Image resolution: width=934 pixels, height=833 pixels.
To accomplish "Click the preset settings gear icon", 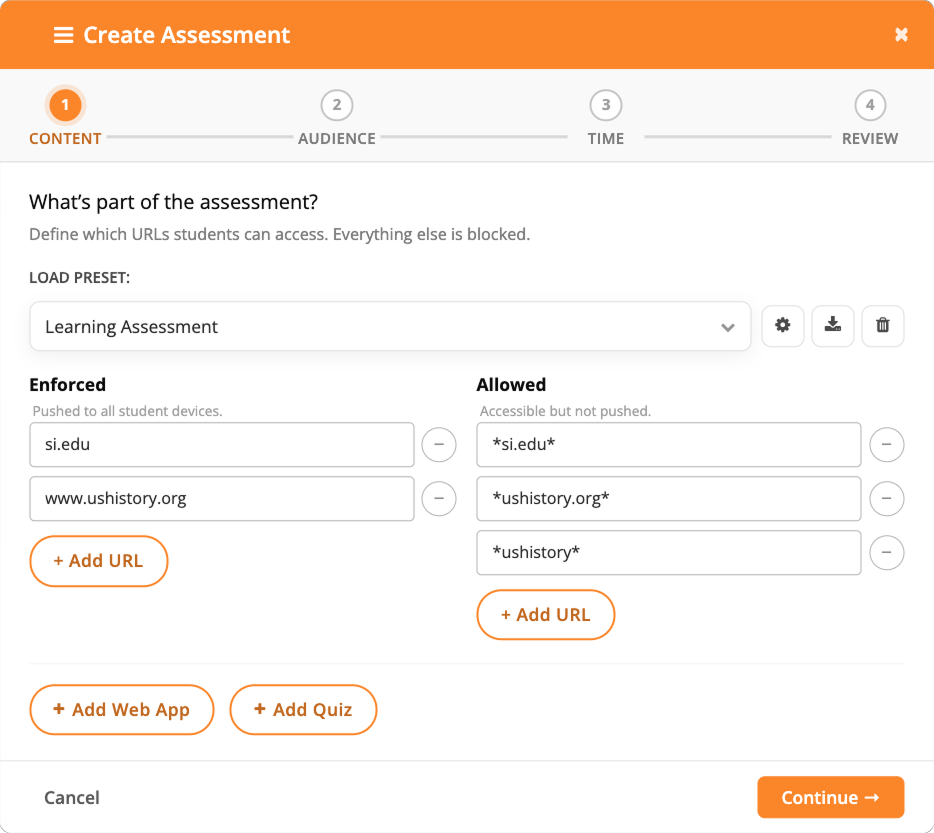I will [x=783, y=325].
